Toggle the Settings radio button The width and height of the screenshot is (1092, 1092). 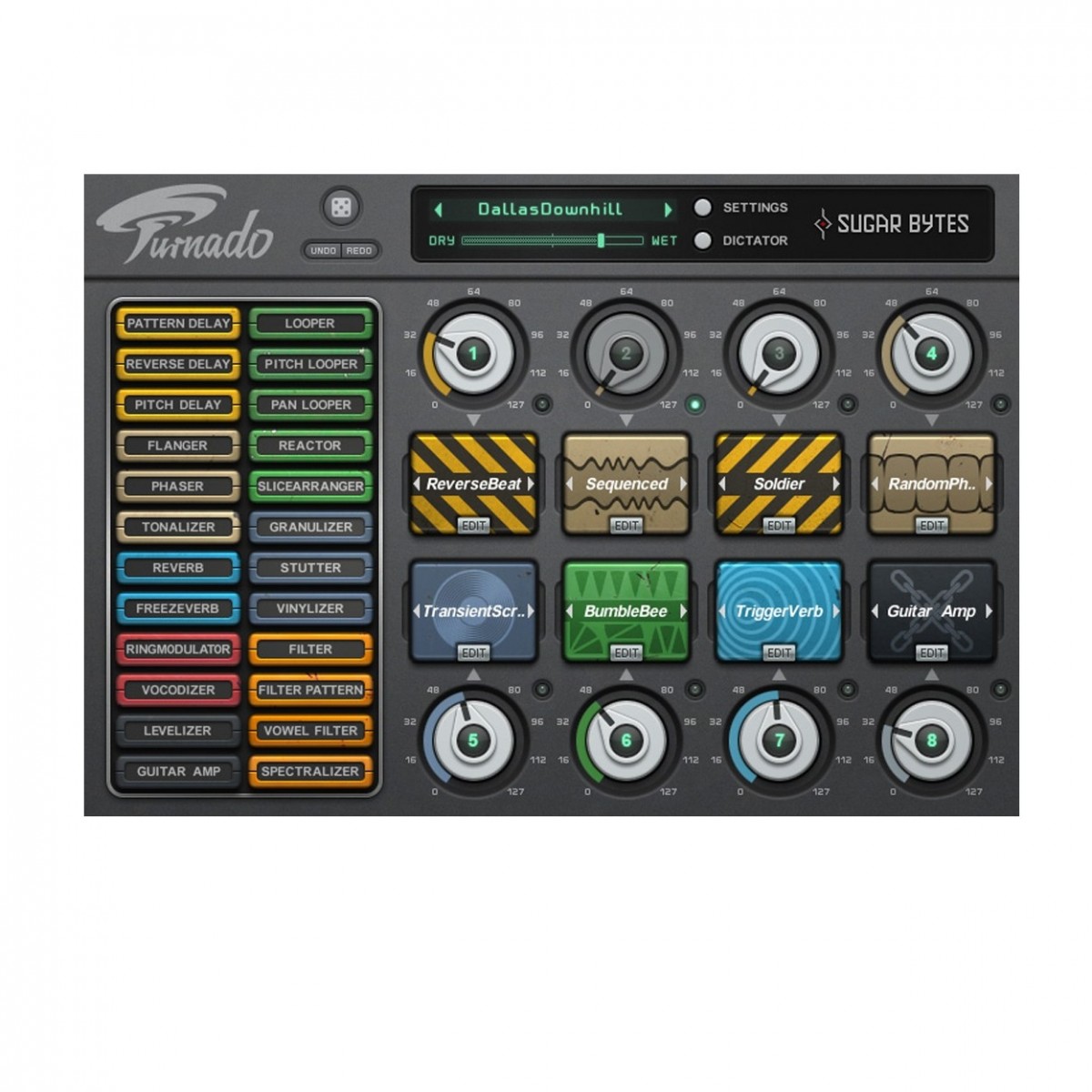703,207
